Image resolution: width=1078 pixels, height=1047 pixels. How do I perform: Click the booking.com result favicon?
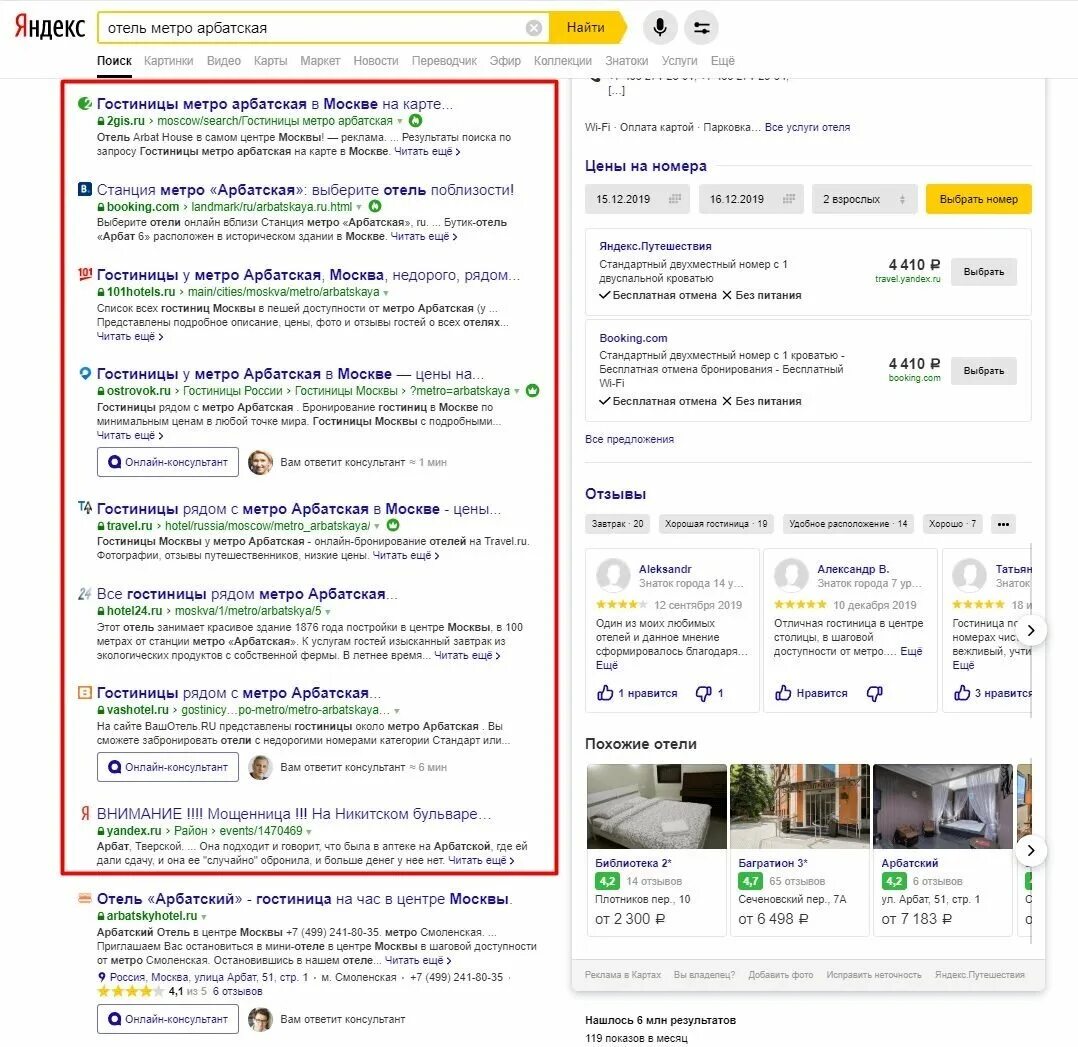[x=85, y=189]
